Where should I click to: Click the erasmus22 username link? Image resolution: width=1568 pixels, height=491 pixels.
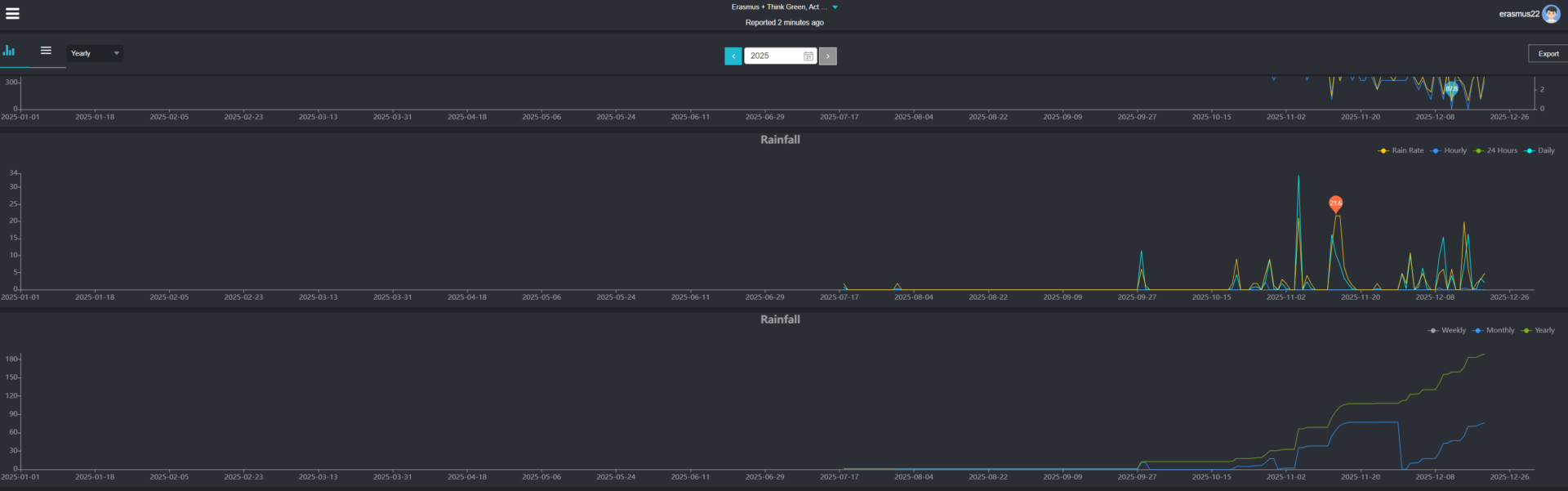point(1518,14)
